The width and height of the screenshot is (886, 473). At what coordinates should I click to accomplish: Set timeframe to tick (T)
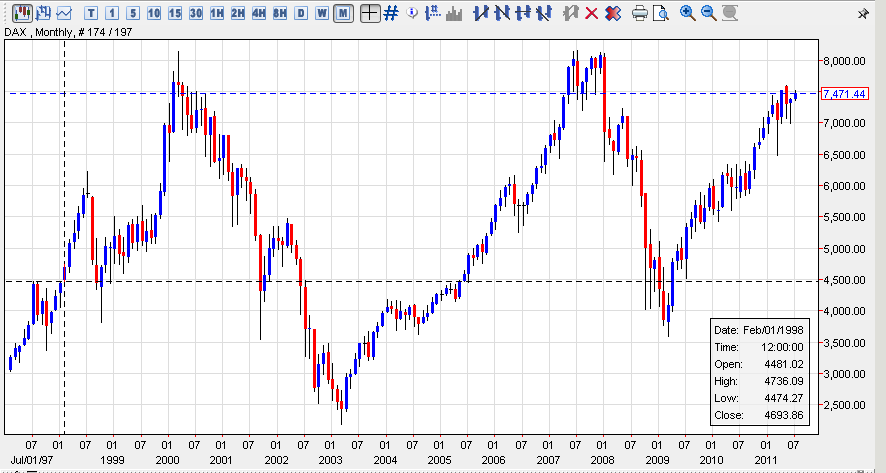tap(91, 13)
